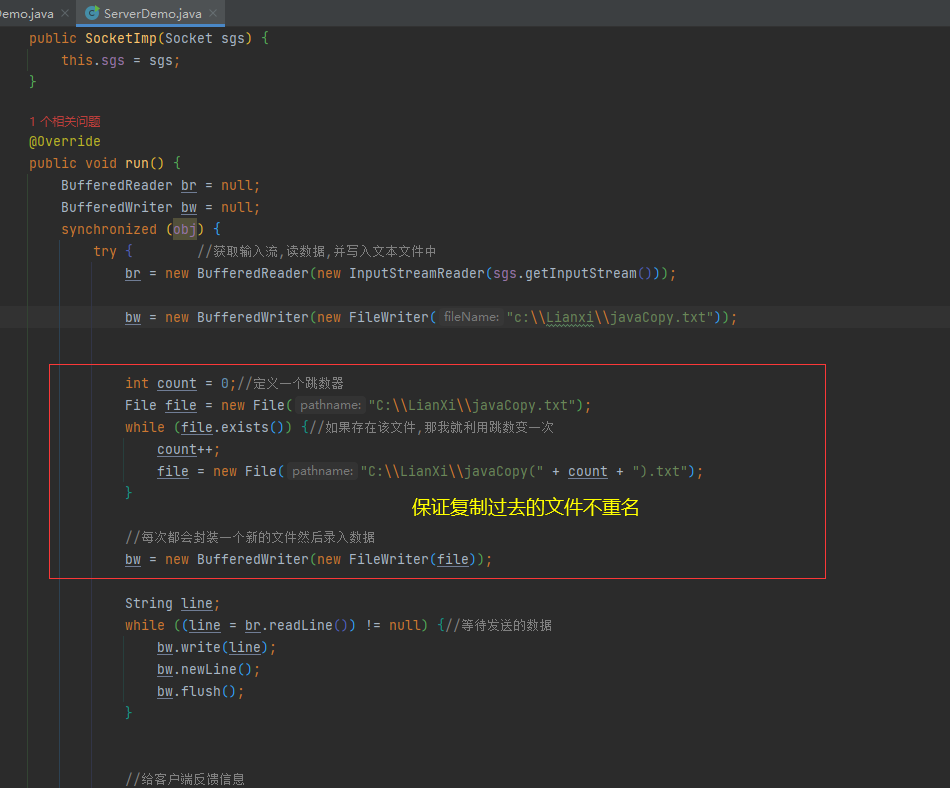Click the comment '//定义一个跳数器'
950x788 pixels.
[x=290, y=383]
